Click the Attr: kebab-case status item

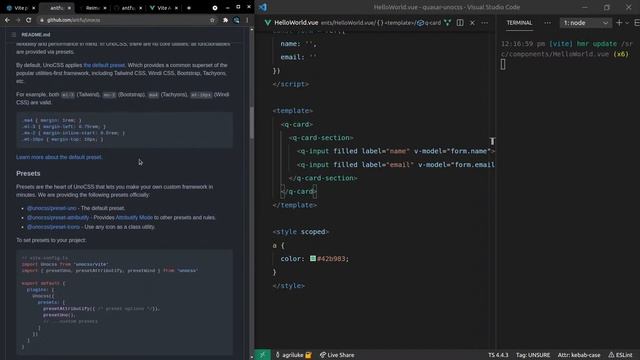pos(579,355)
